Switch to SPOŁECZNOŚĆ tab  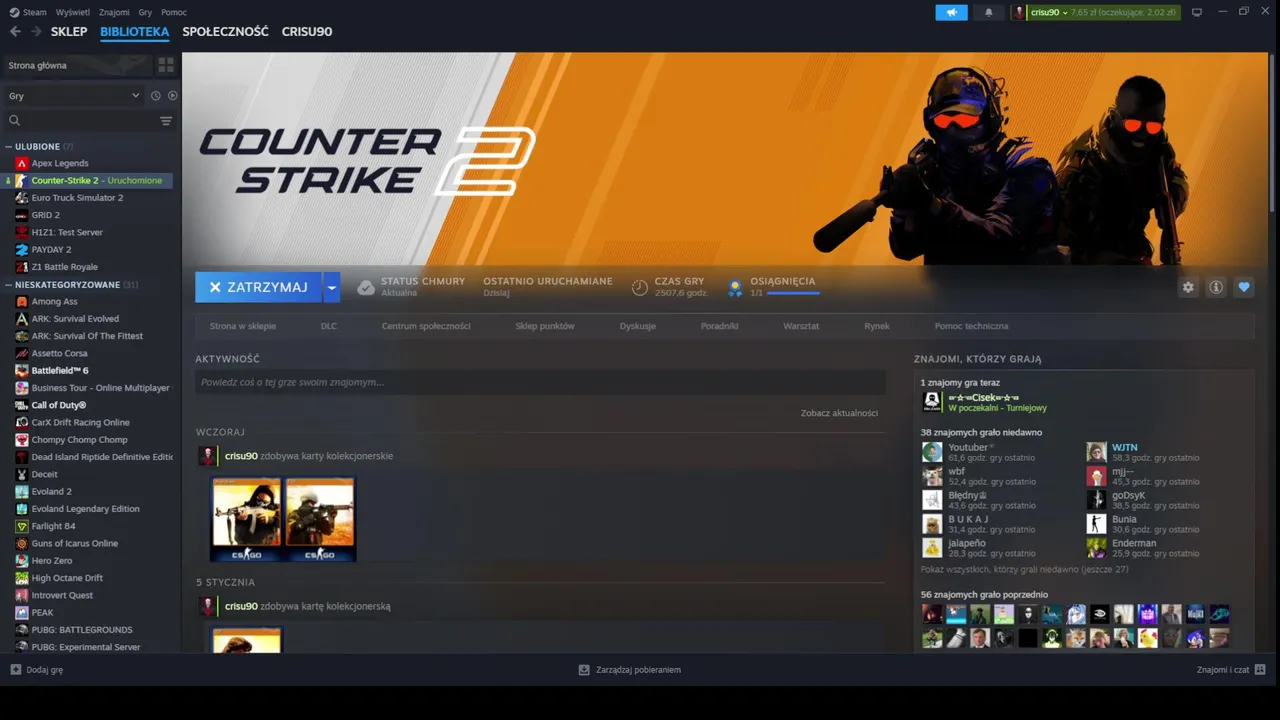(225, 32)
